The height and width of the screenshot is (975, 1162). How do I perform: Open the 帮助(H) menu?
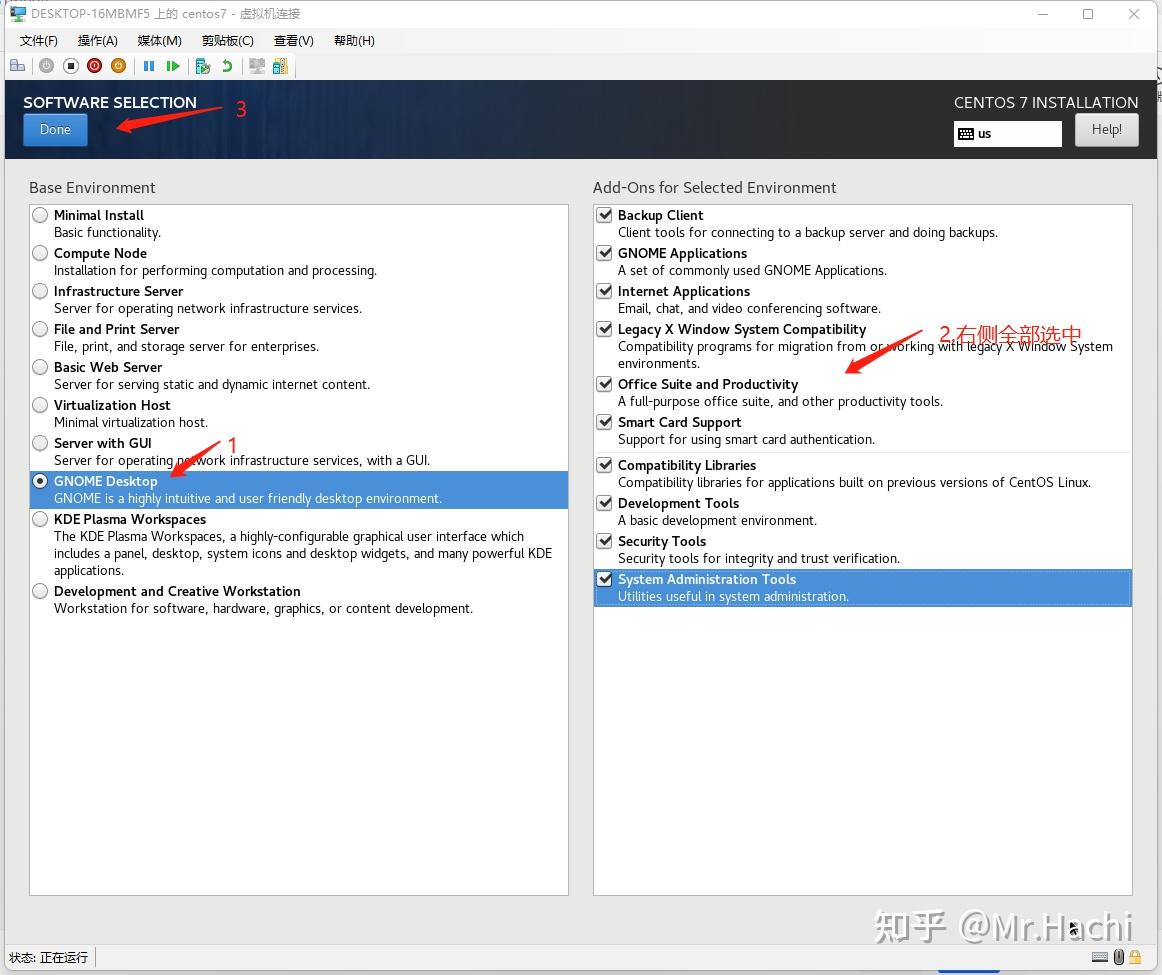click(x=354, y=41)
